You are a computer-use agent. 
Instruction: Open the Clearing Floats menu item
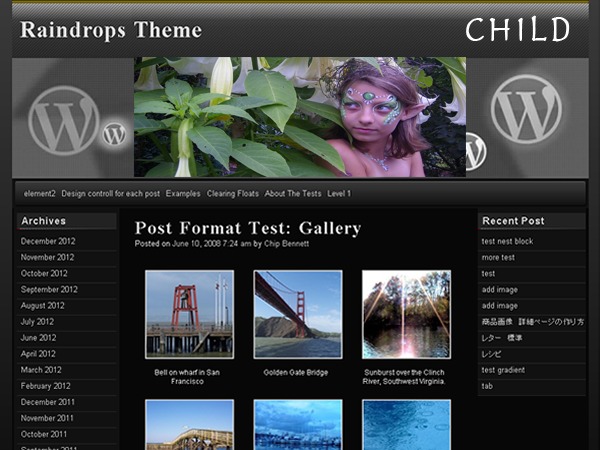point(233,194)
